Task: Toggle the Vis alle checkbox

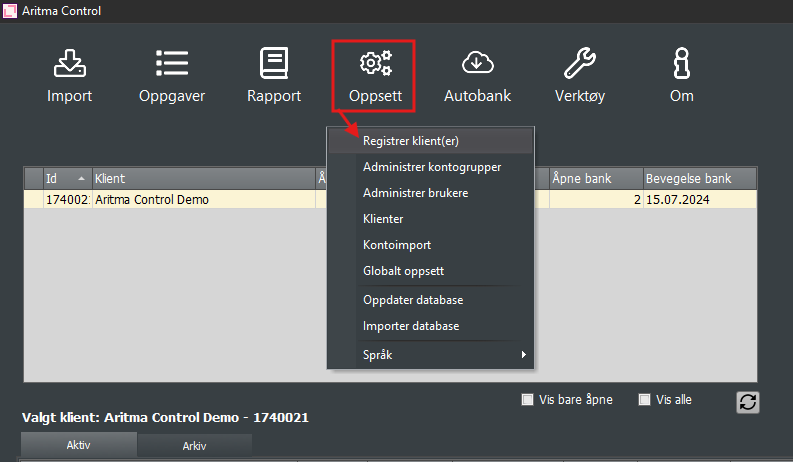Action: pos(644,400)
